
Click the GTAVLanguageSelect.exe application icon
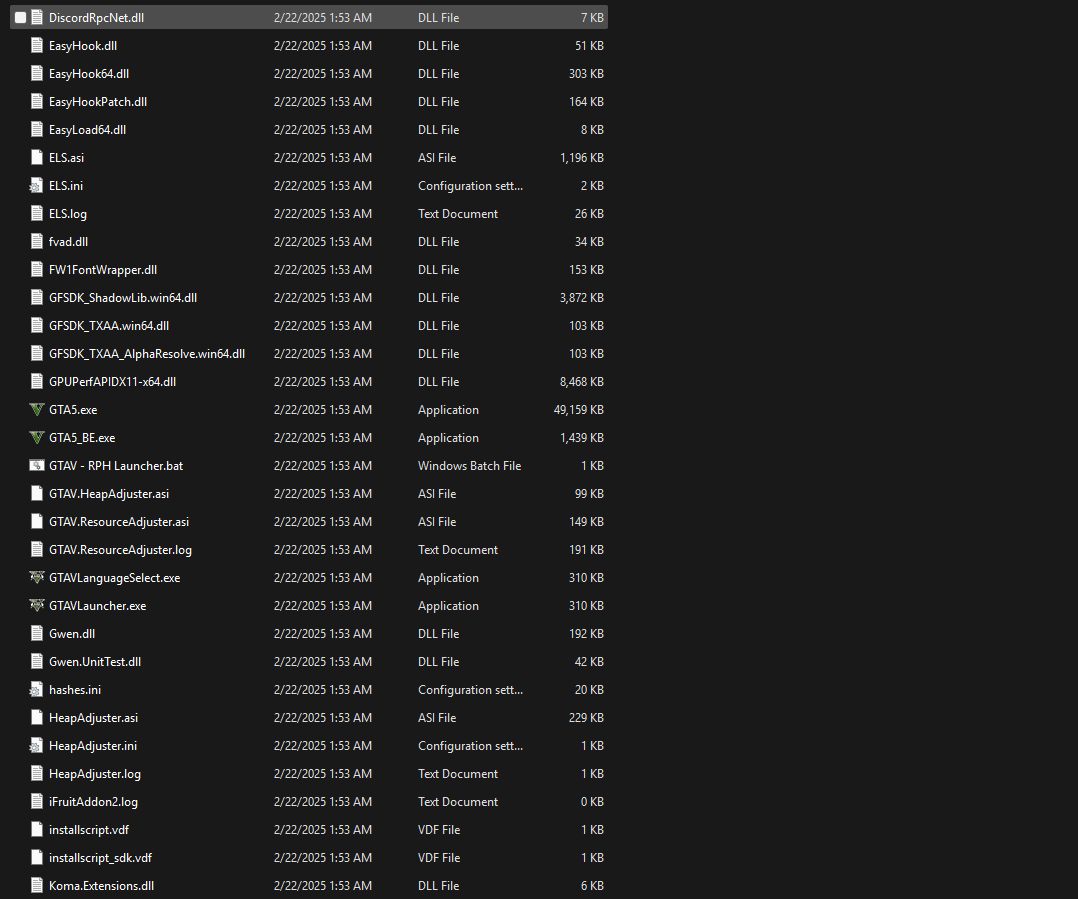37,577
